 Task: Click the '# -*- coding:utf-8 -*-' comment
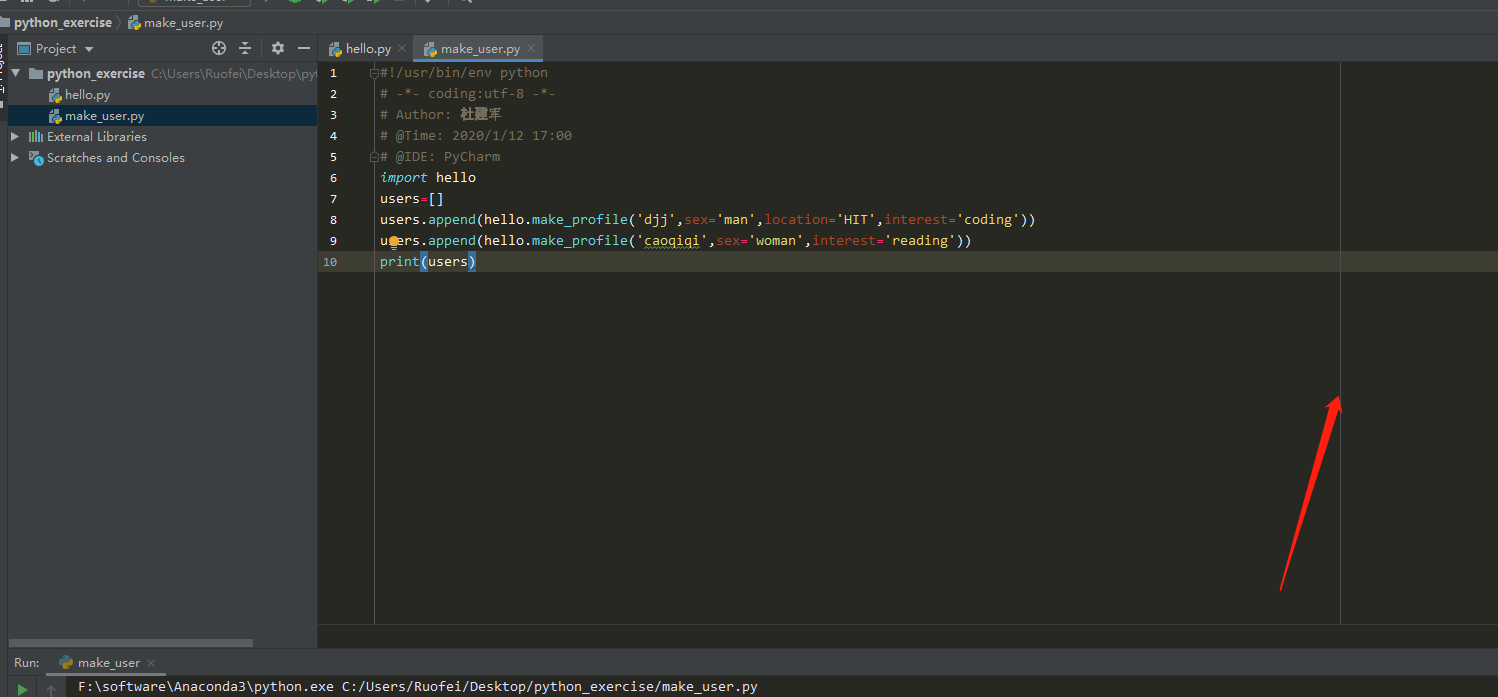pos(468,94)
